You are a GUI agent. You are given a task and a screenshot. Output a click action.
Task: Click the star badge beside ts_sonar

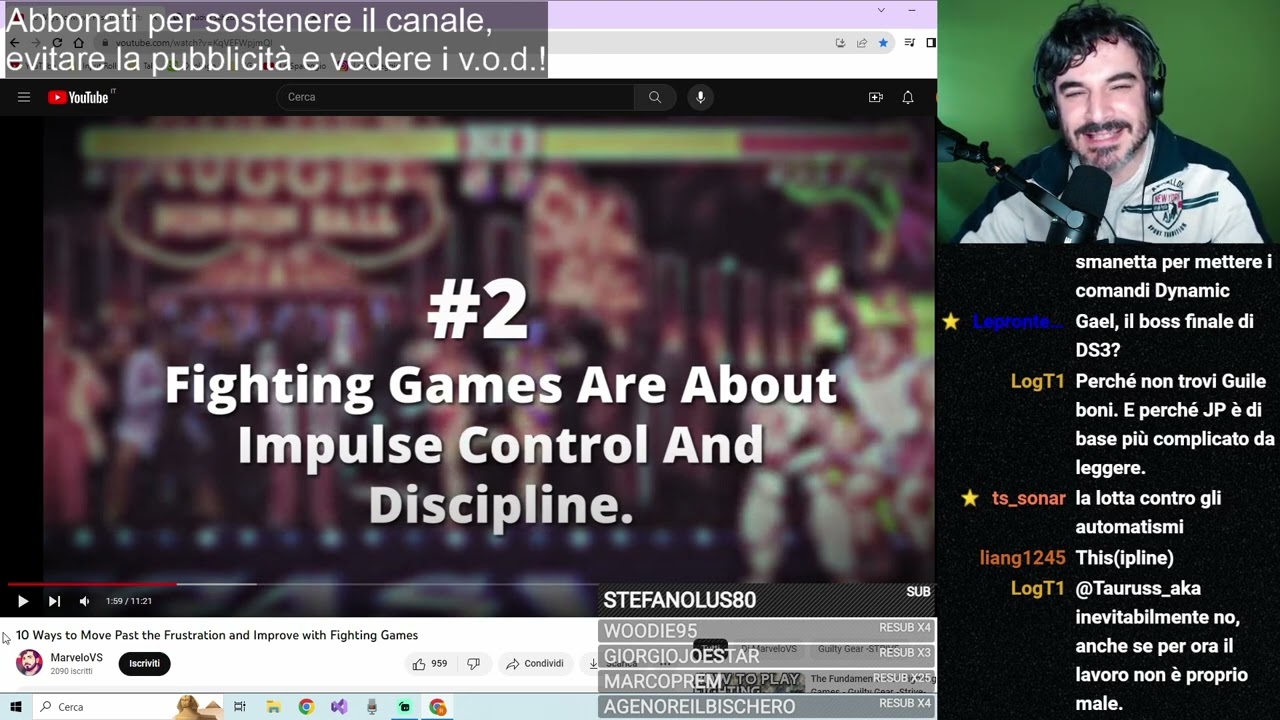[x=969, y=498]
